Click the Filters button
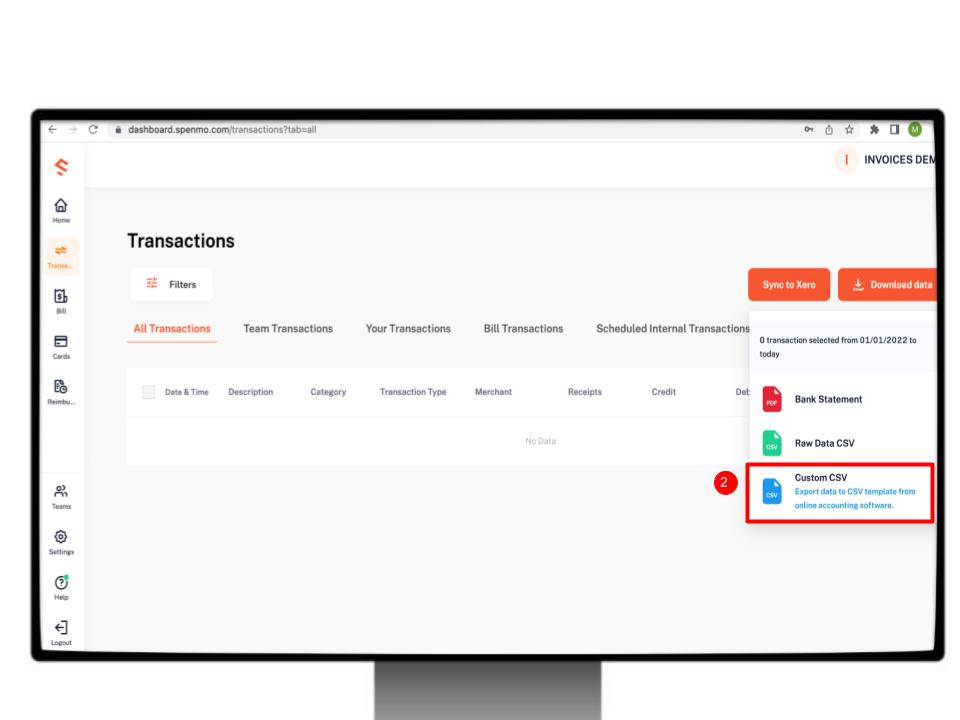Image resolution: width=960 pixels, height=720 pixels. pos(171,284)
